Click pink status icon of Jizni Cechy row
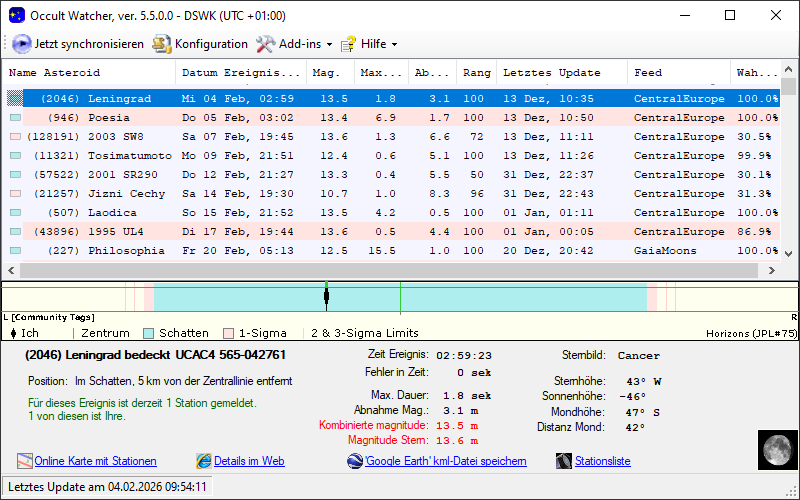The image size is (800, 500). [15, 194]
